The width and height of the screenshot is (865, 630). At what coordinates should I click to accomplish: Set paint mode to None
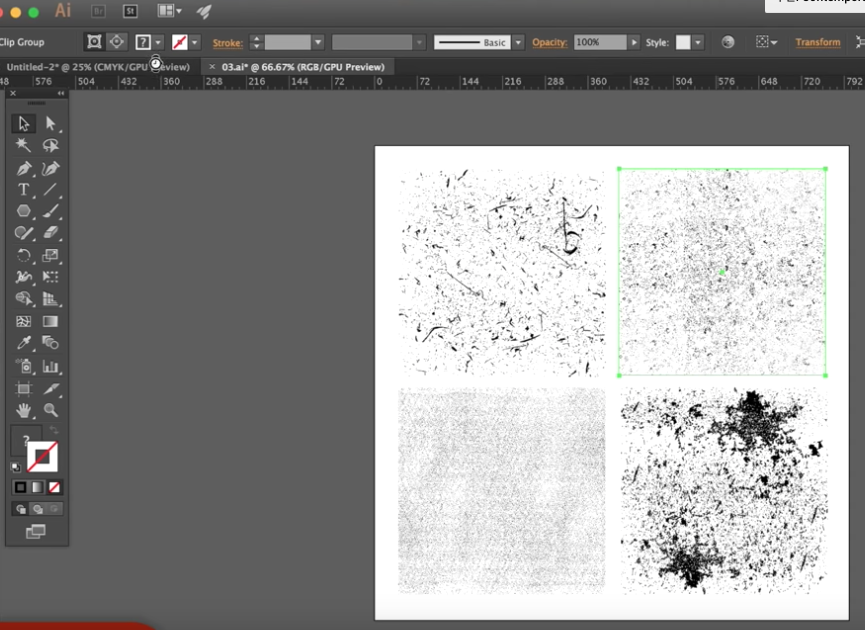[x=54, y=487]
